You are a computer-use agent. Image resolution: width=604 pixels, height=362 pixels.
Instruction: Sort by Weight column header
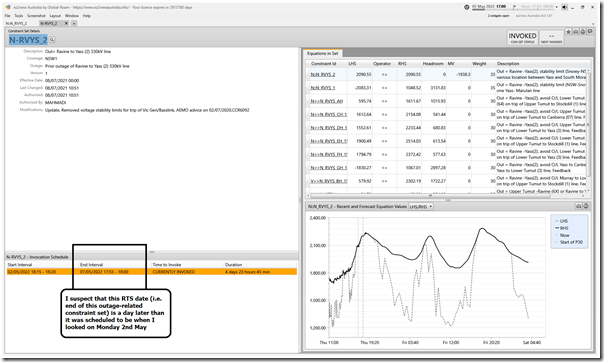coord(479,64)
